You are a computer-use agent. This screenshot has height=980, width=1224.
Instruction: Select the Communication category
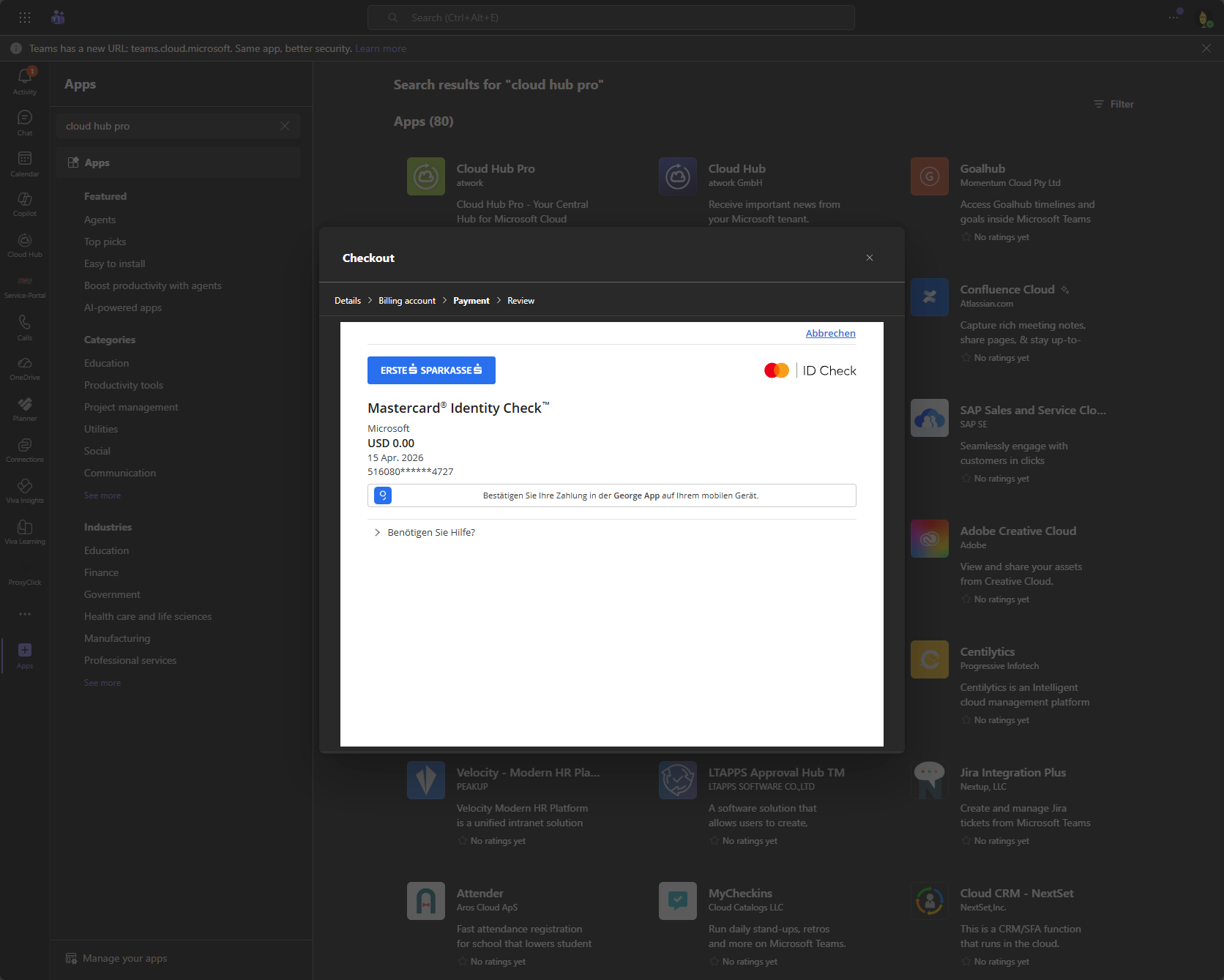tap(120, 473)
